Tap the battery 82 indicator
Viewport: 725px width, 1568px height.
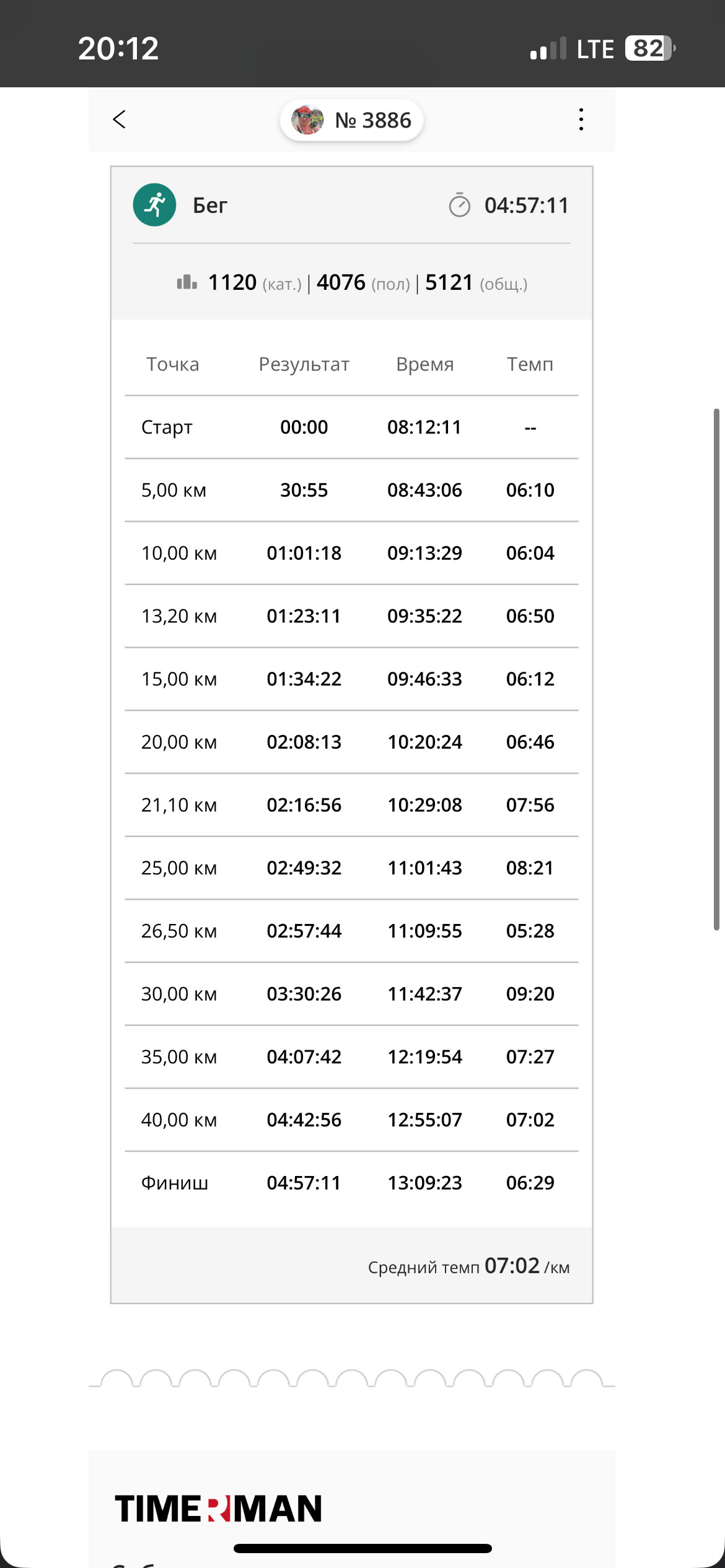coord(650,48)
